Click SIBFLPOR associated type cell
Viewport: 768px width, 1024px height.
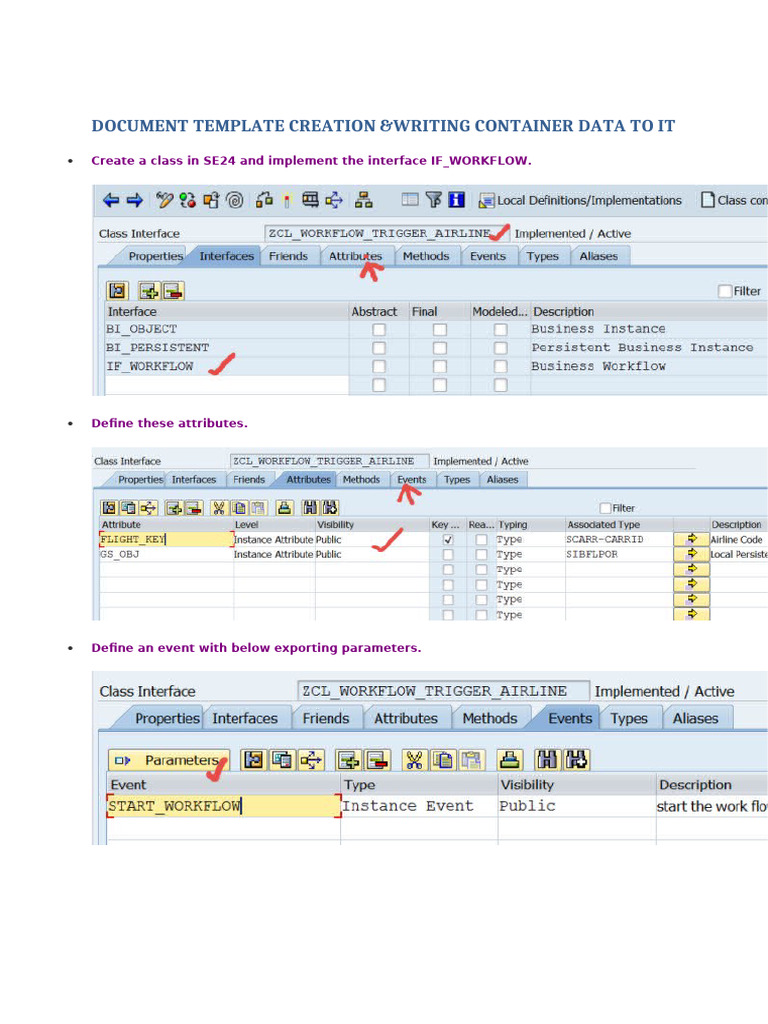pyautogui.click(x=618, y=554)
